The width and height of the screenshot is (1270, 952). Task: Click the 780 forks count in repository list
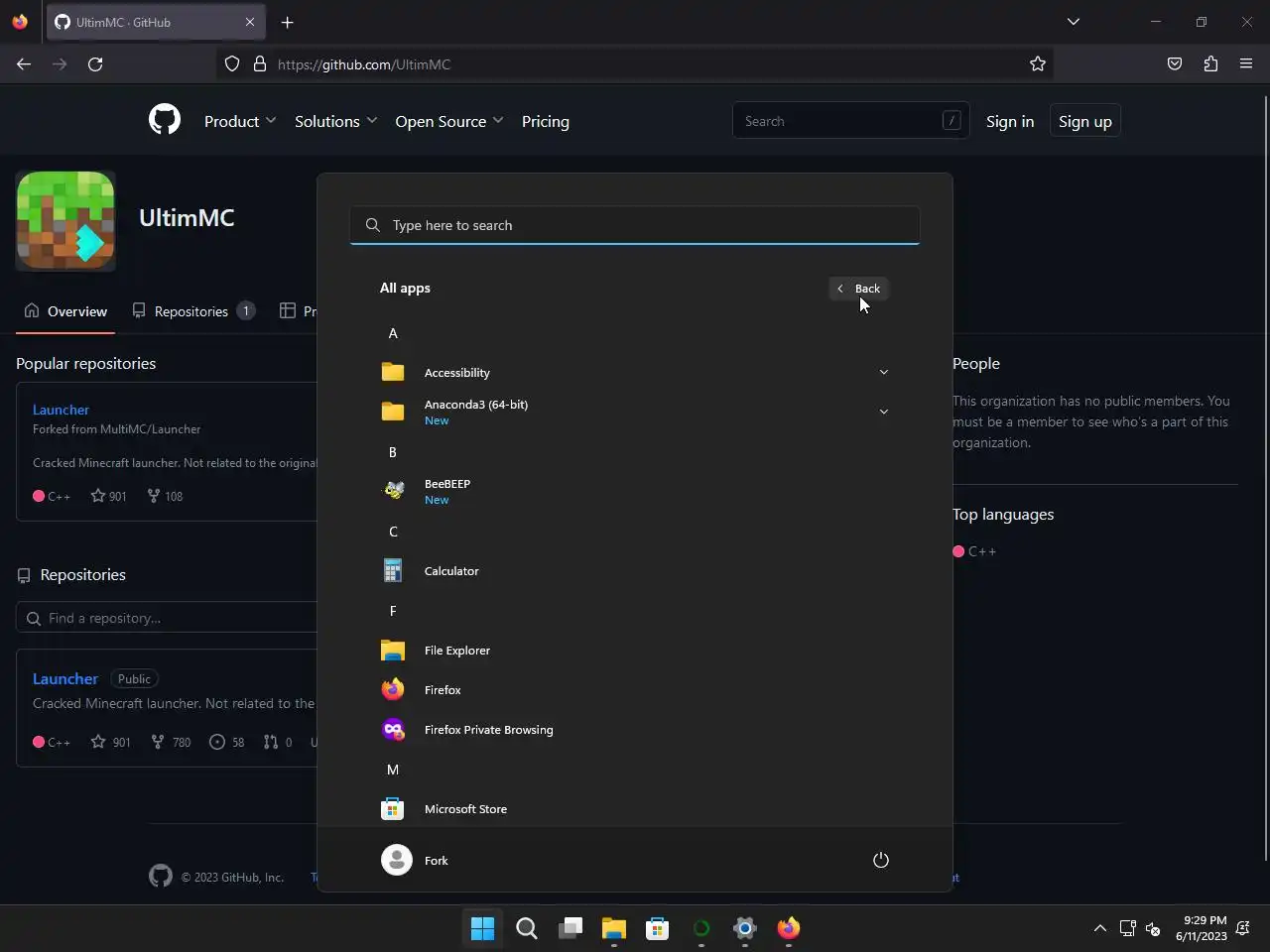(x=171, y=742)
